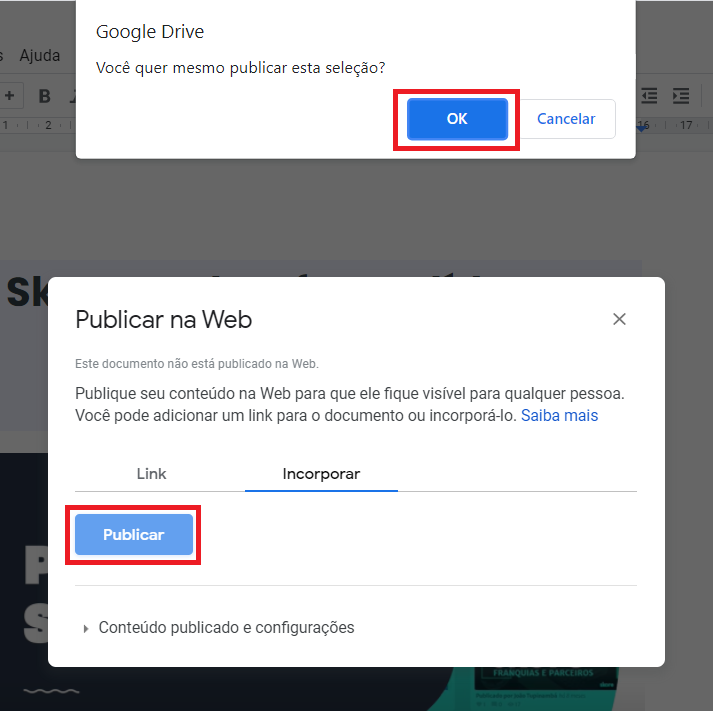Click the decrease indent icon
This screenshot has height=711, width=713.
[x=649, y=96]
